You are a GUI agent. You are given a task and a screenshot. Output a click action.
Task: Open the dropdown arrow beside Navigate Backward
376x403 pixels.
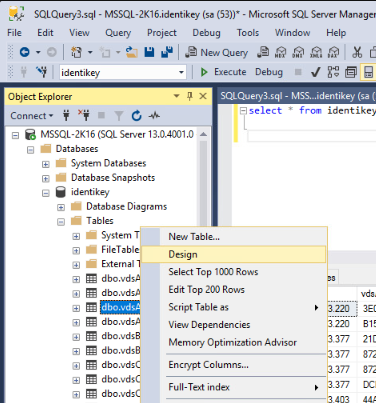(38, 52)
